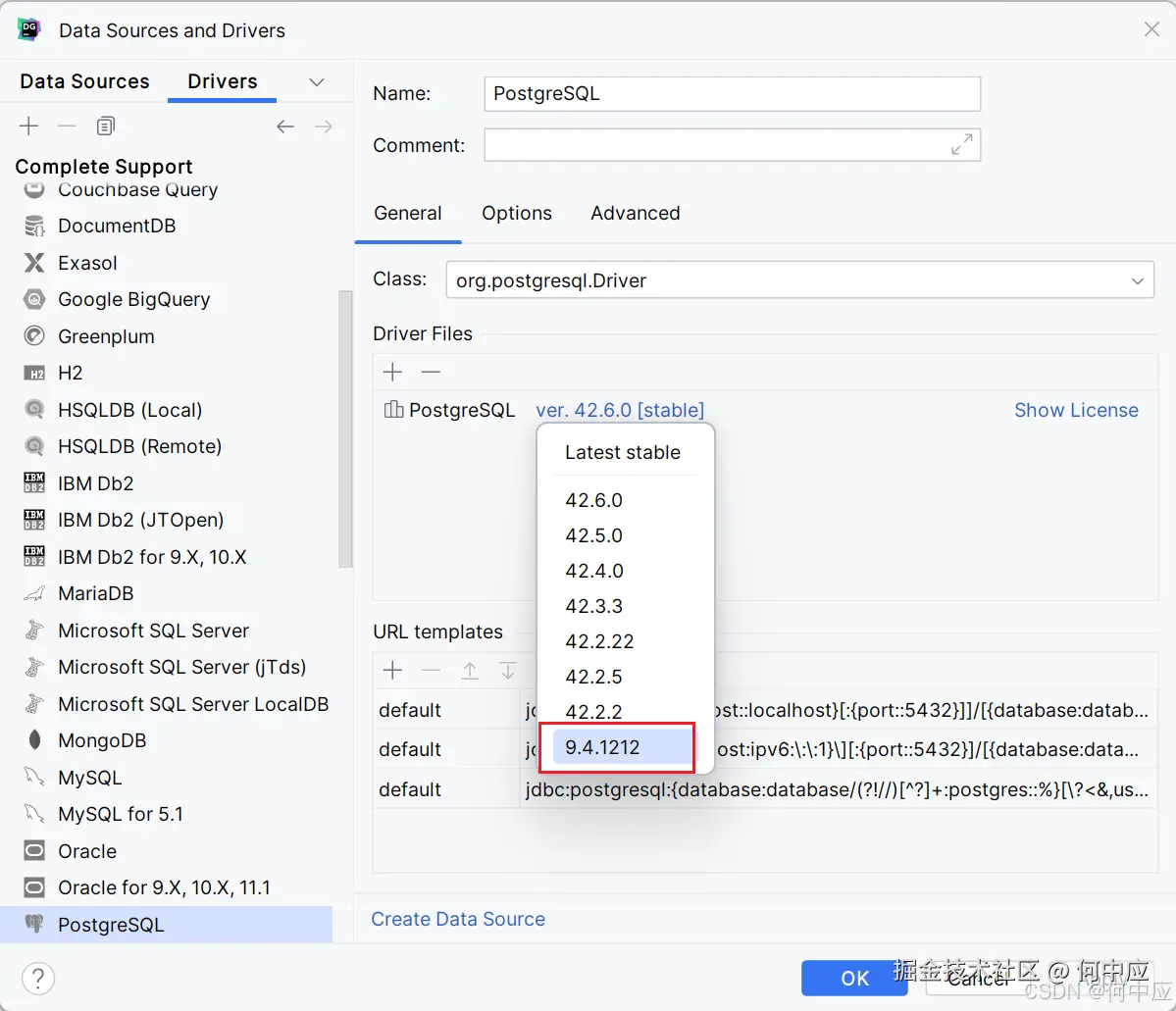Expand the tabs overflow chevron

coord(316,82)
